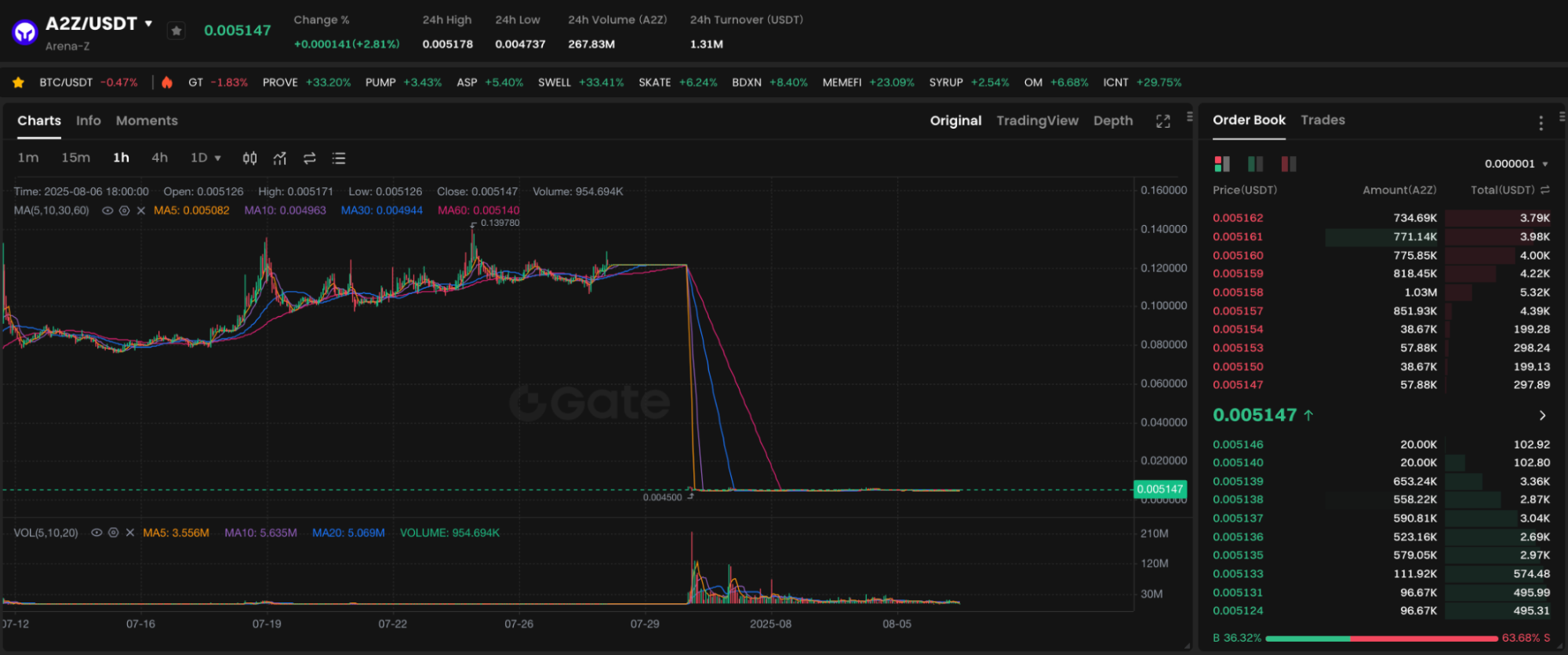Select ask price 0.005162 in order book
Viewport: 1568px width, 655px height.
click(x=1238, y=218)
